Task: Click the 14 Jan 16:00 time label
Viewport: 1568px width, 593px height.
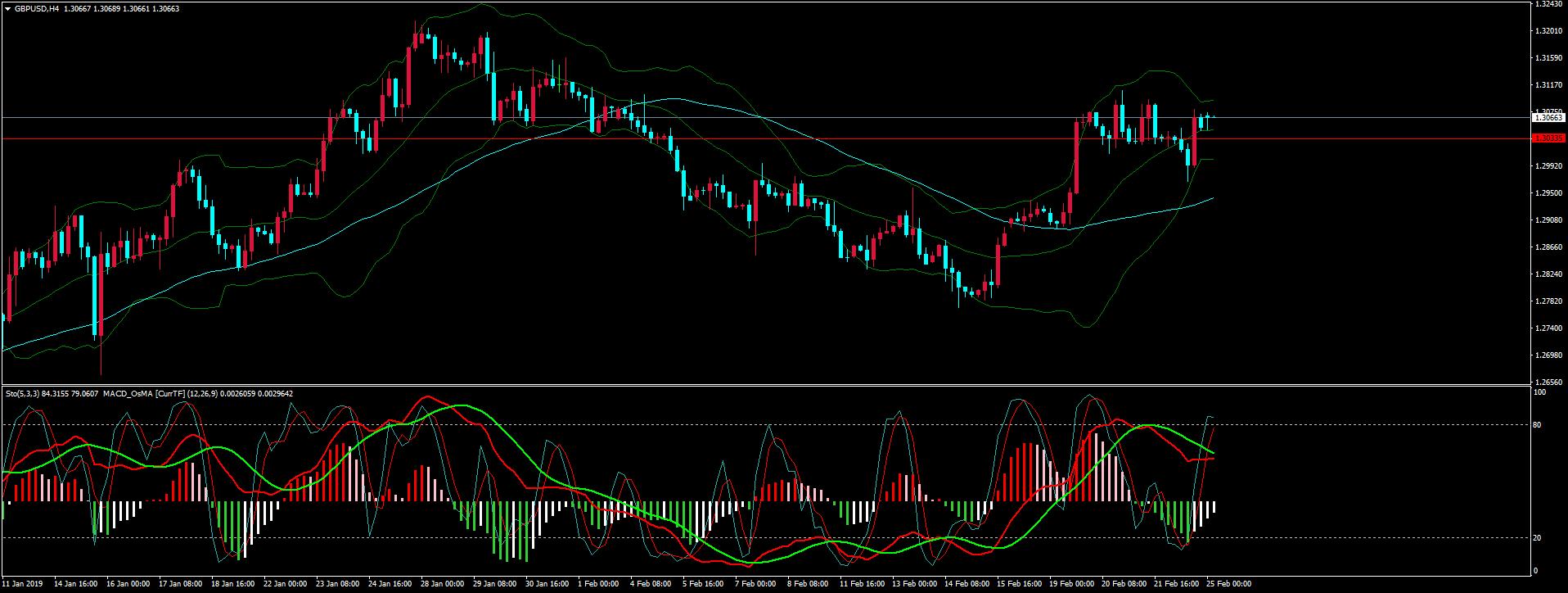Action: click(x=77, y=584)
